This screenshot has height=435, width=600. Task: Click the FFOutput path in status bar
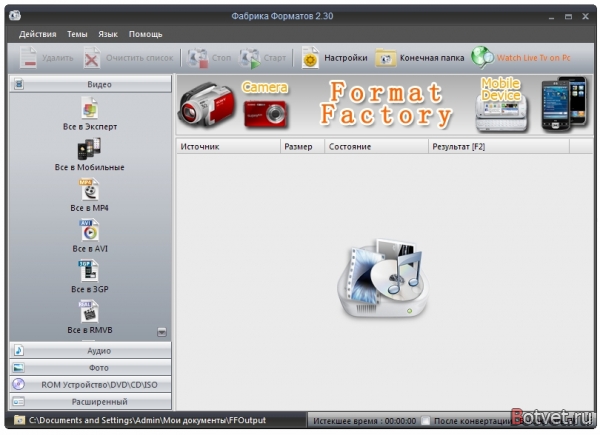coord(147,420)
